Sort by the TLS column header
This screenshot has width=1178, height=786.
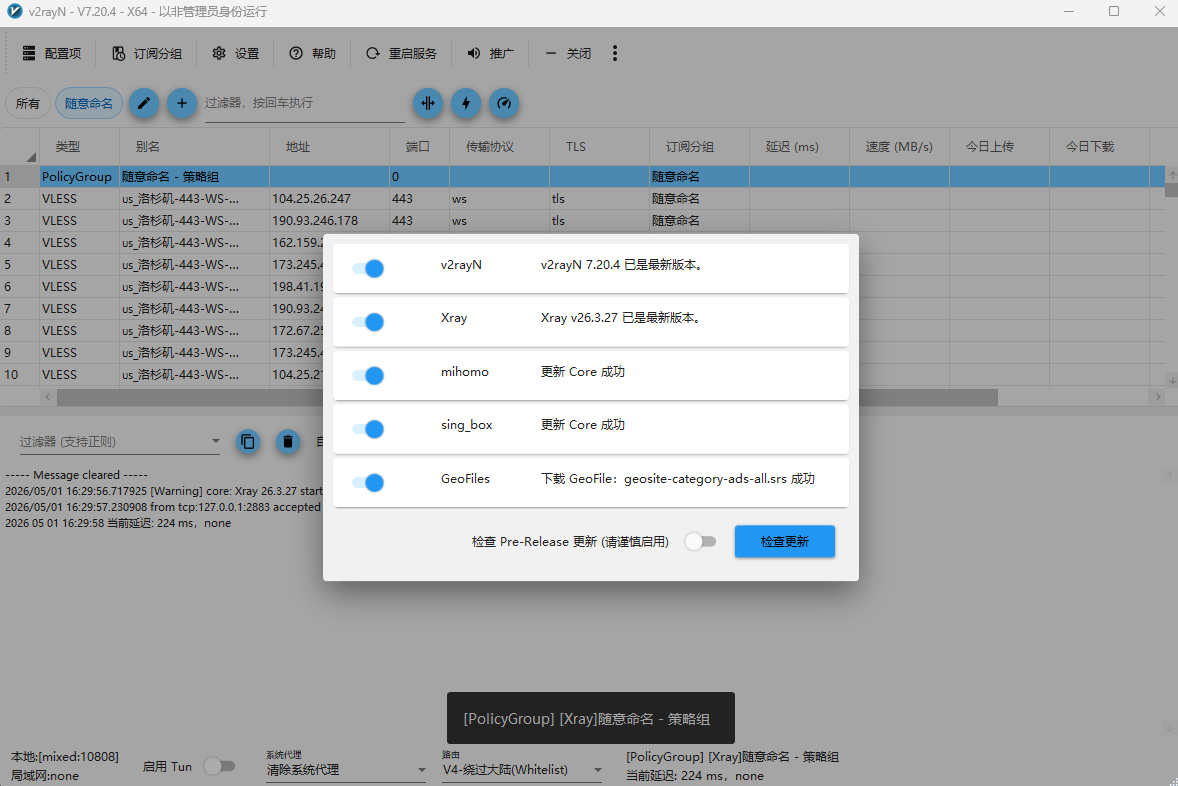click(x=599, y=147)
